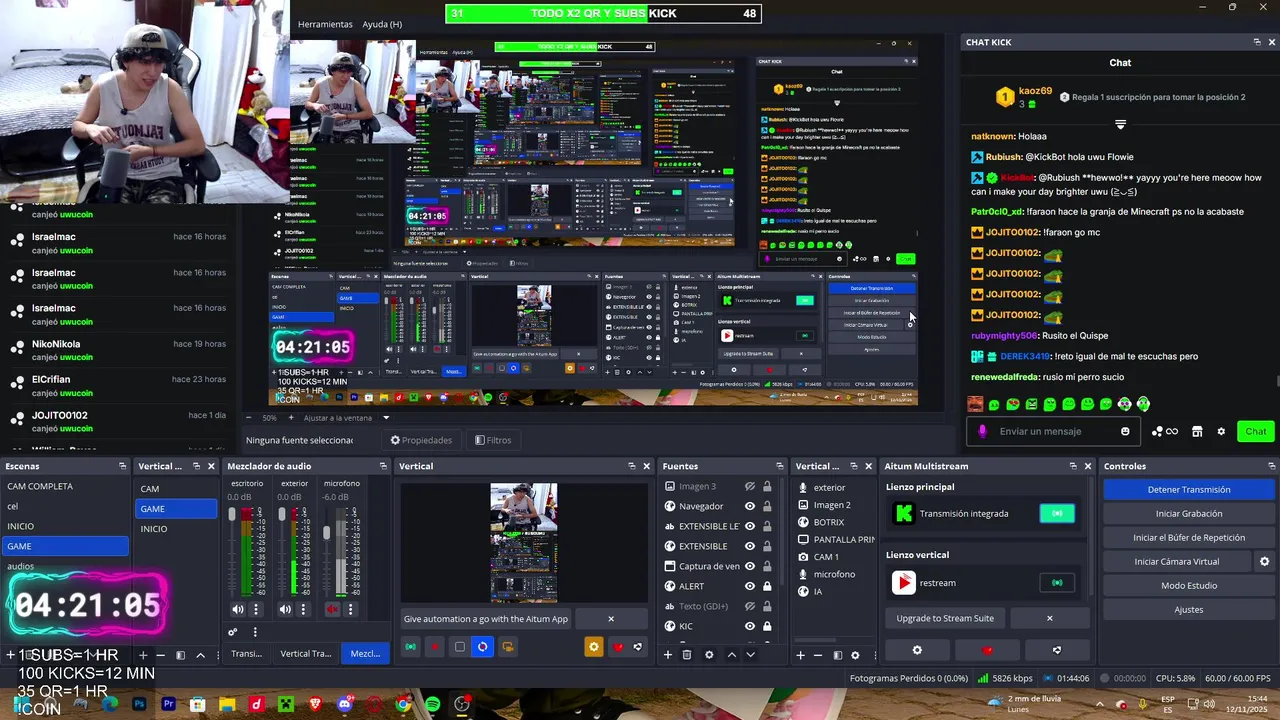Open escritorio channel options menu
Viewport: 1280px width, 720px height.
(256, 609)
